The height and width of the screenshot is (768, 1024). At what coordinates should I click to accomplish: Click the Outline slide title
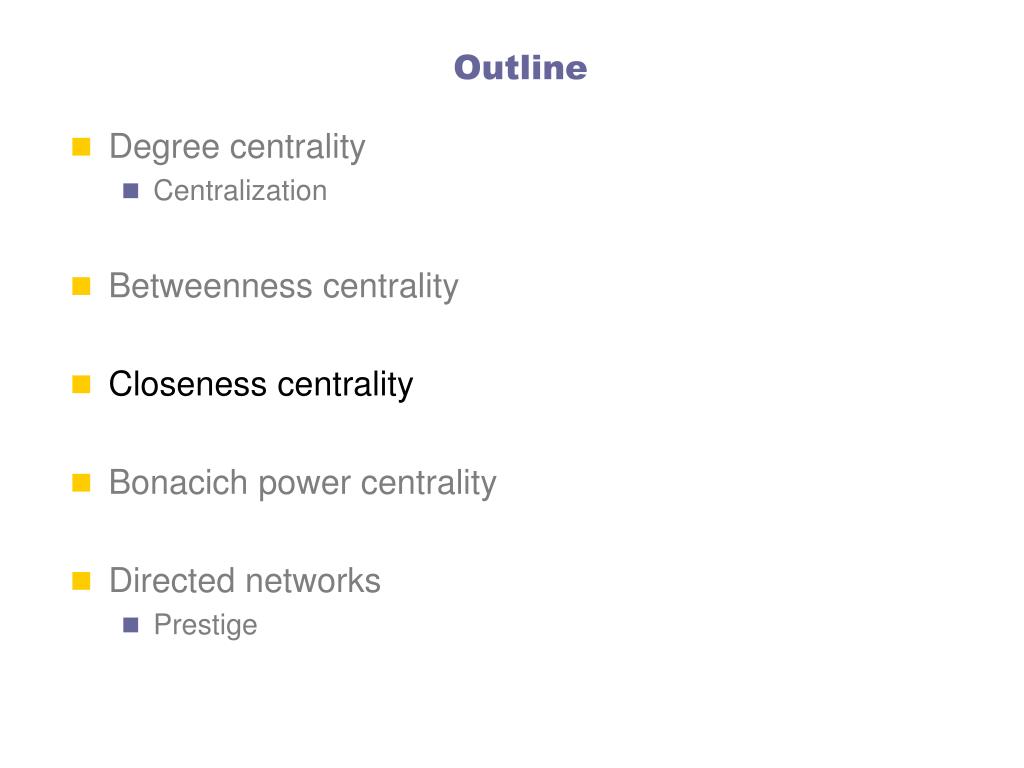(520, 68)
